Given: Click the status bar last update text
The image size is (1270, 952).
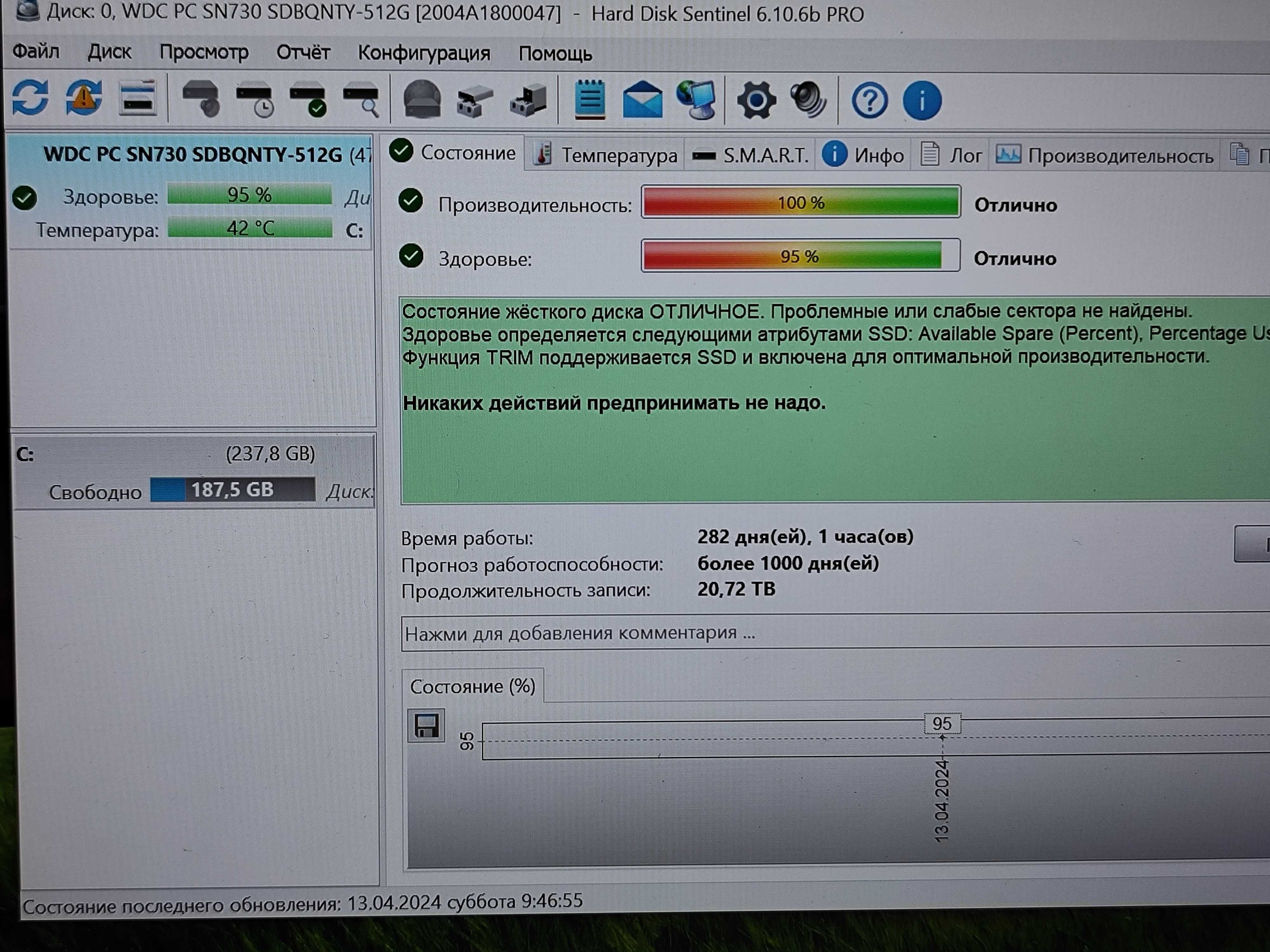Looking at the screenshot, I should tap(303, 903).
